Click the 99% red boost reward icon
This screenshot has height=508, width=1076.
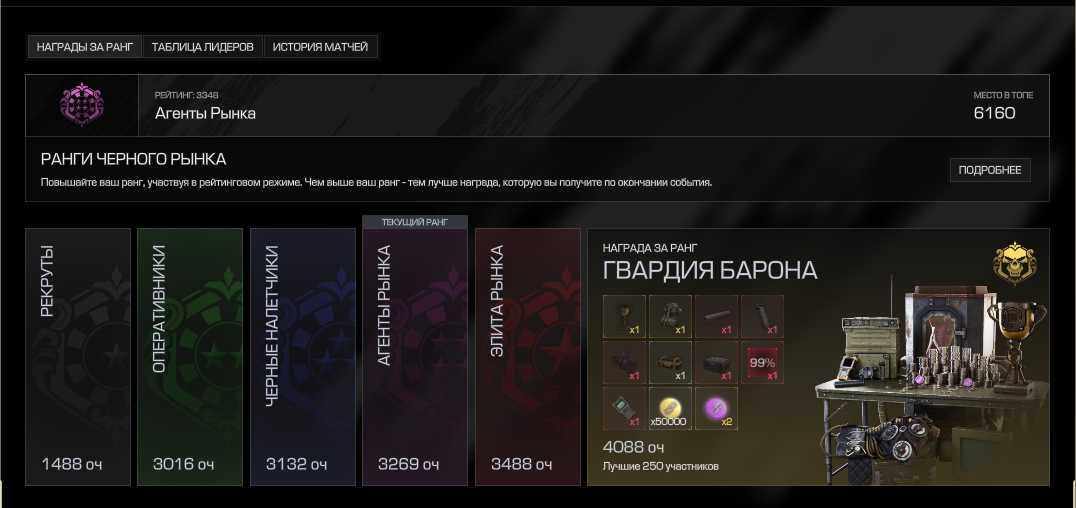click(x=762, y=362)
